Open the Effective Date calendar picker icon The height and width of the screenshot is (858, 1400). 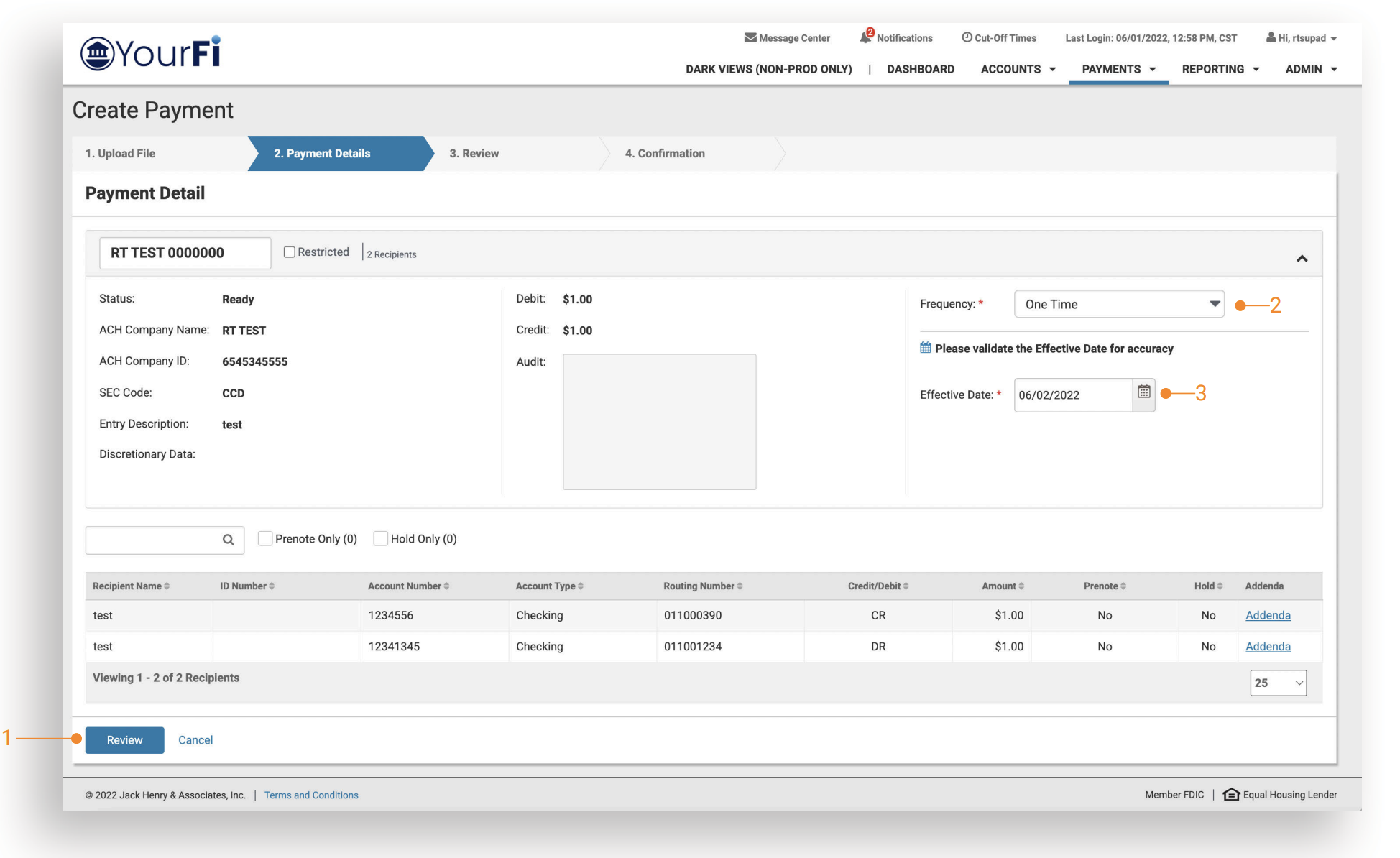point(1143,392)
